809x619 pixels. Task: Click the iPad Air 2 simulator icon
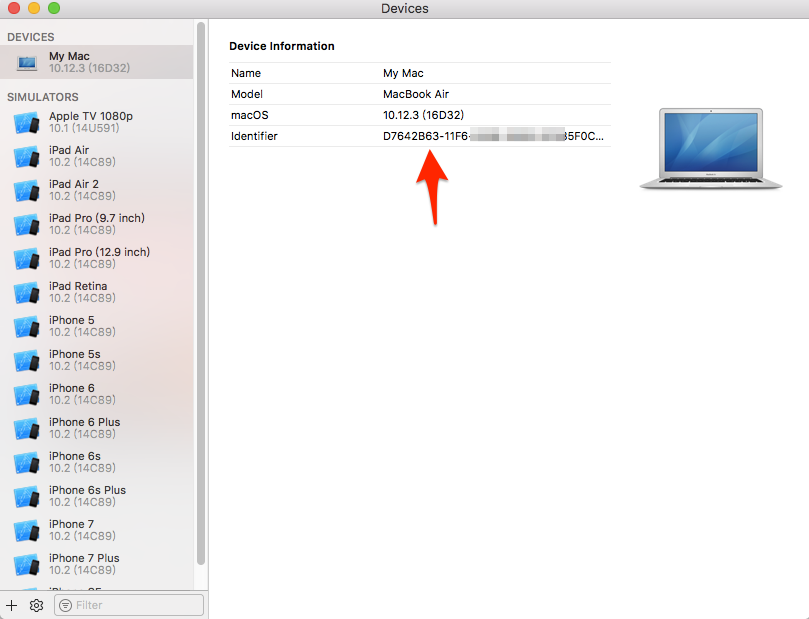26,191
